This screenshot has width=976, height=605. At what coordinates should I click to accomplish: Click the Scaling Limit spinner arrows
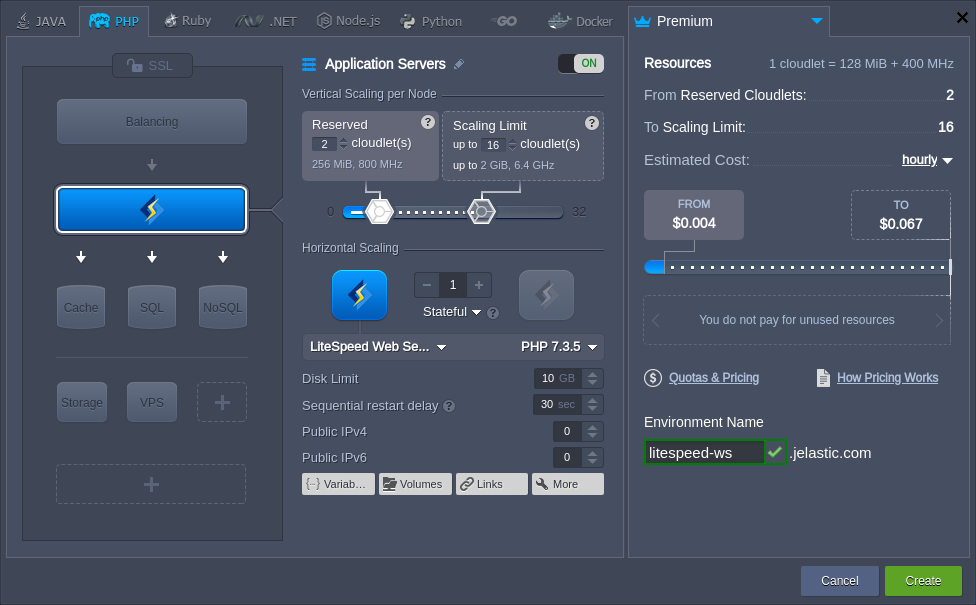[x=512, y=145]
